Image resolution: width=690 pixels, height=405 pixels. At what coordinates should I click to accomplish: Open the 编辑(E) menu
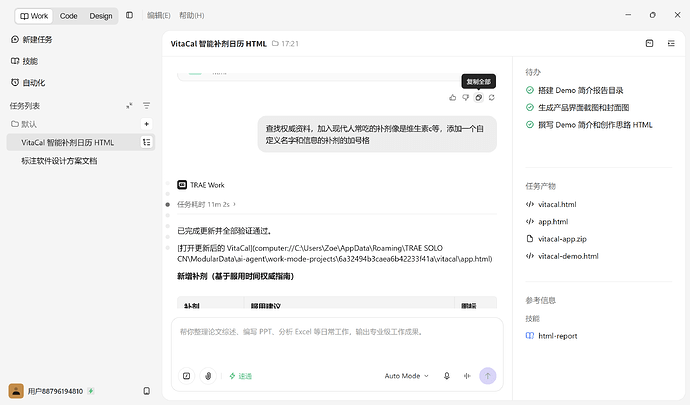(158, 15)
